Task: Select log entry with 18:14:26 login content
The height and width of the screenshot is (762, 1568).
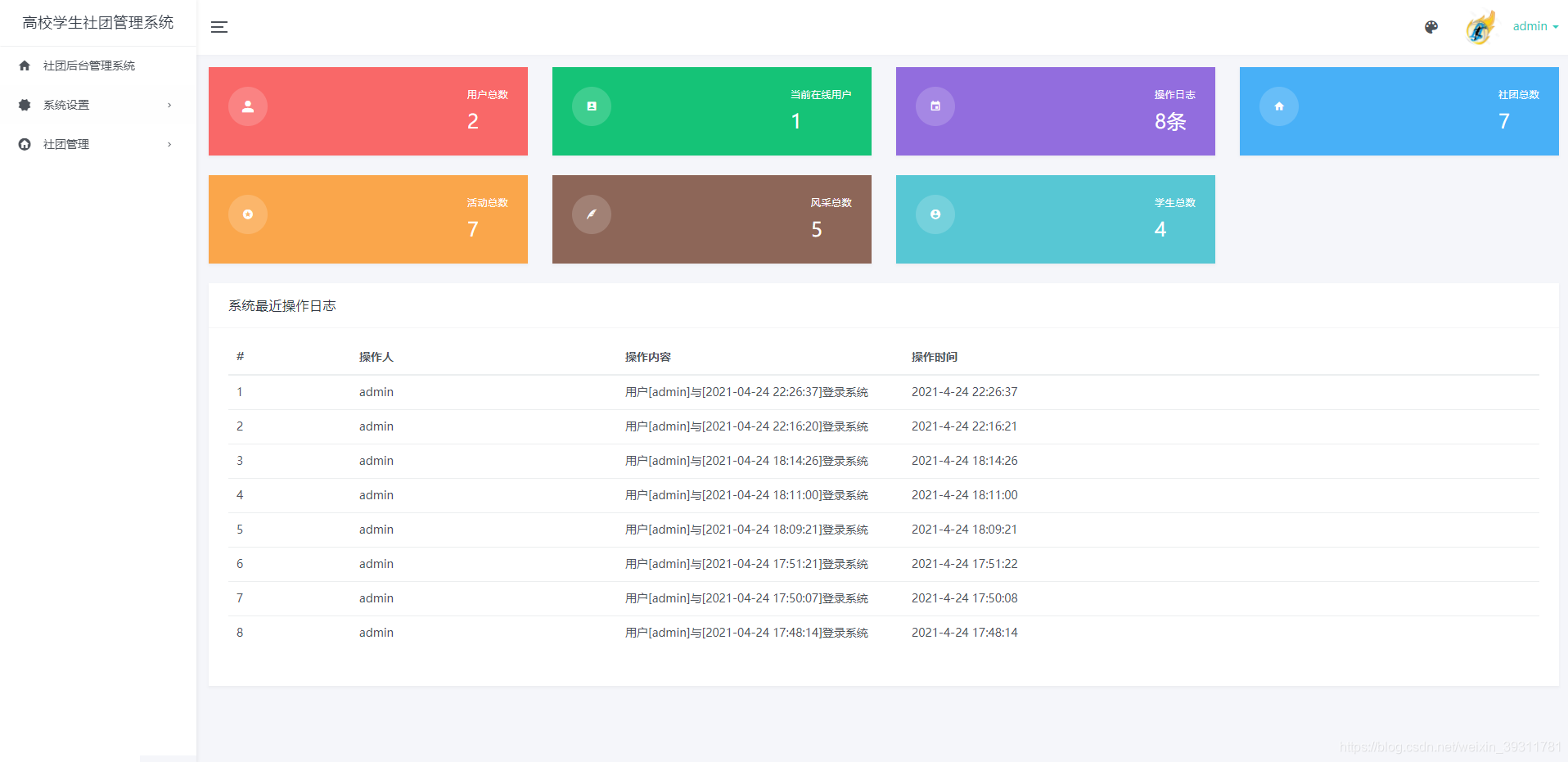Action: tap(746, 461)
